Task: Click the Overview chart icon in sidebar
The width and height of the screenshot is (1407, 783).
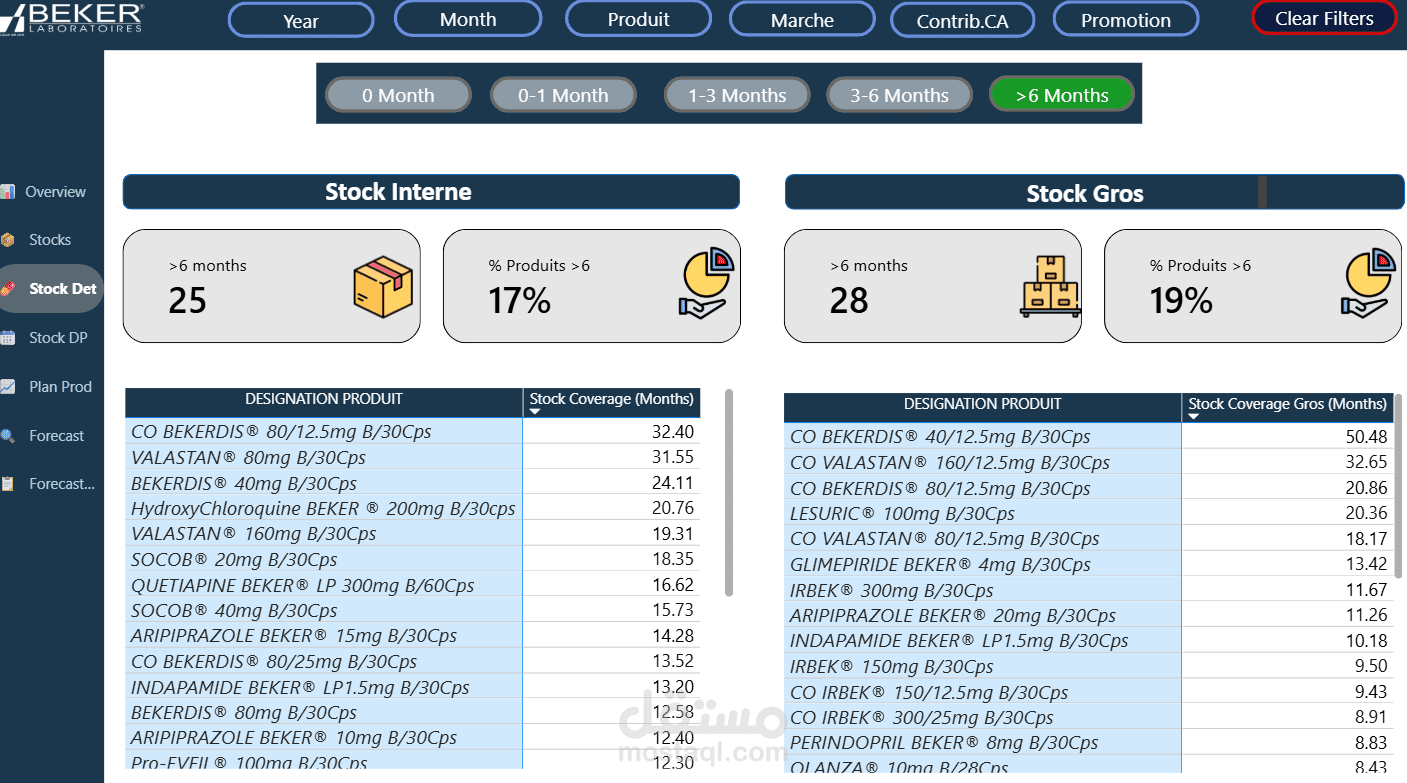Action: pos(7,192)
